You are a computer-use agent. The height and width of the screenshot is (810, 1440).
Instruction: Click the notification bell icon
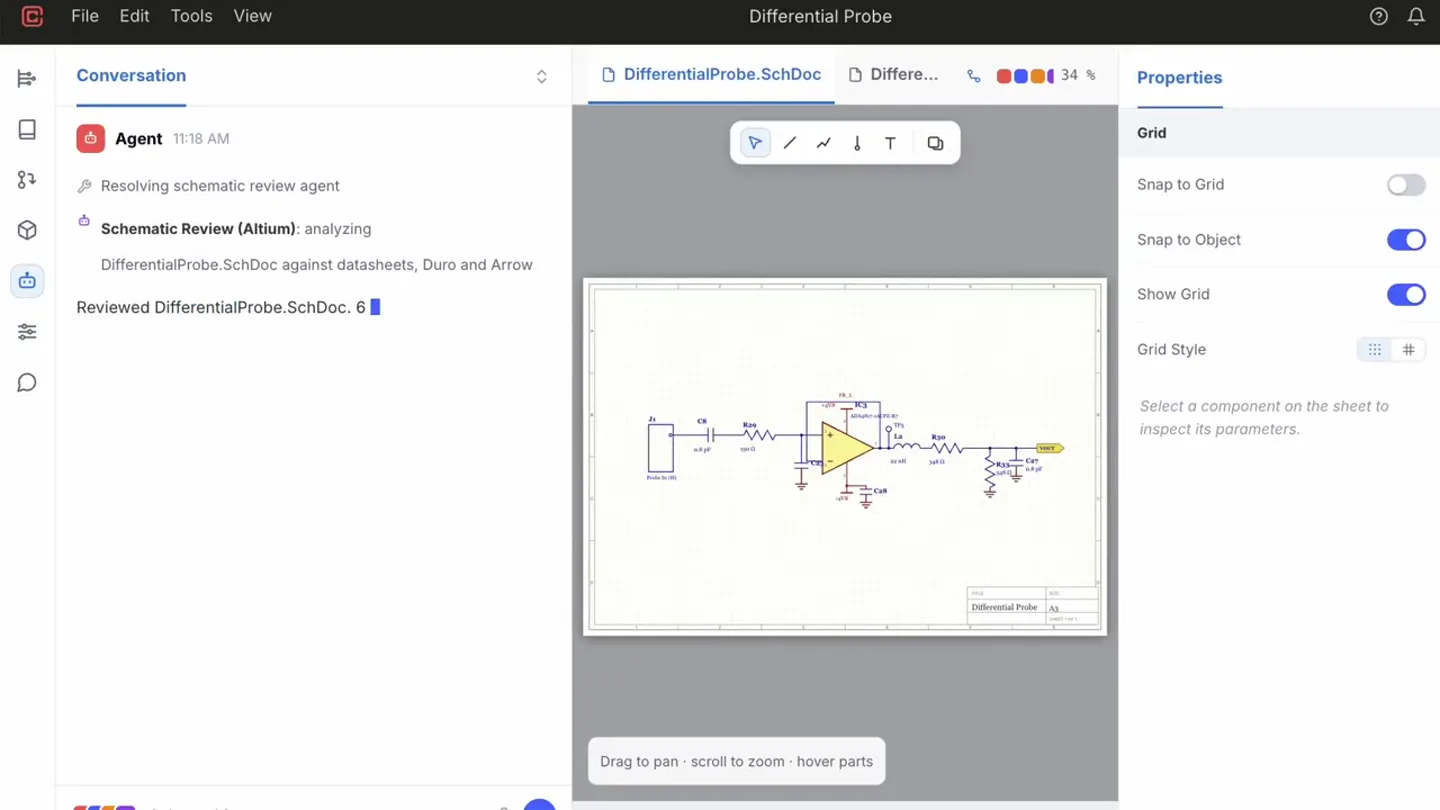pos(1416,16)
